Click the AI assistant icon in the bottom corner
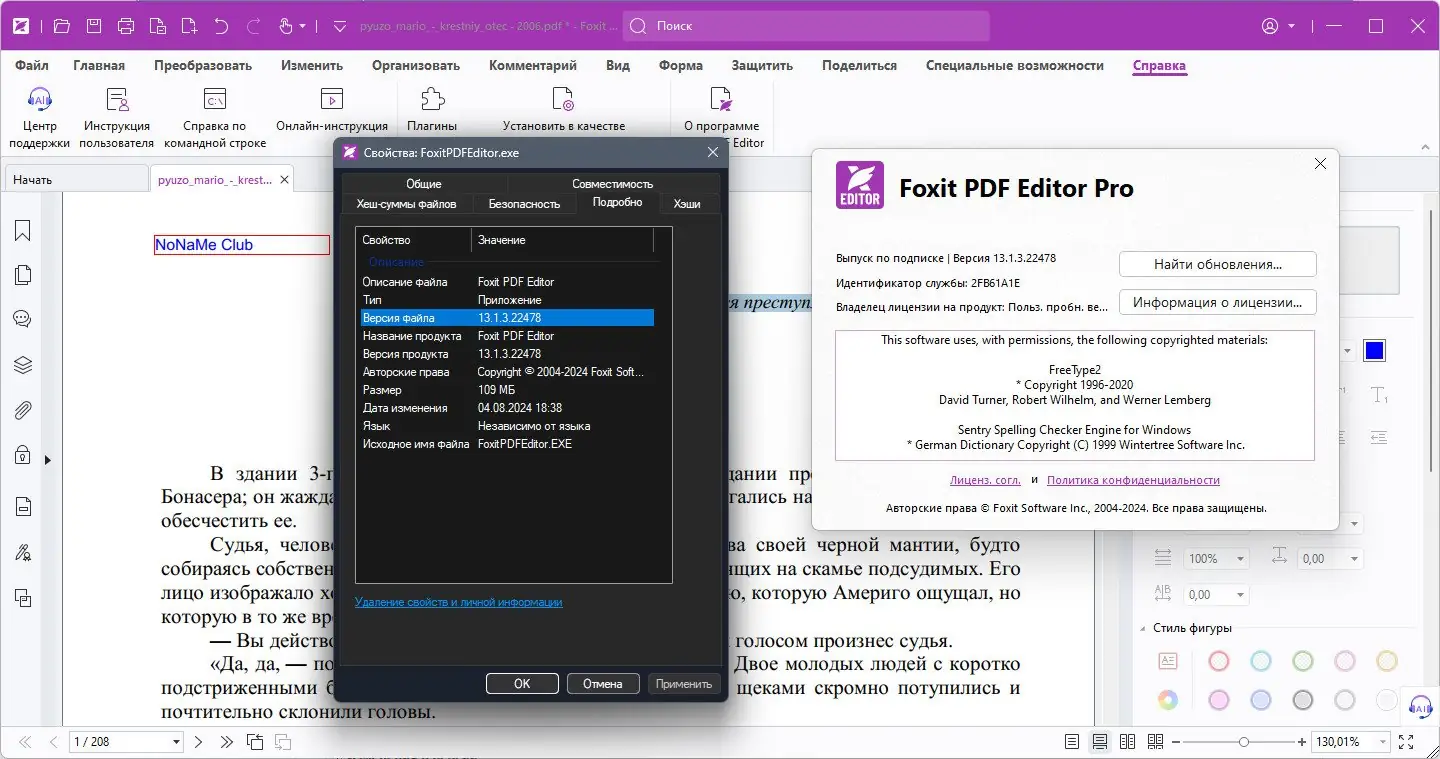Viewport: 1440px width, 759px height. click(x=1419, y=705)
